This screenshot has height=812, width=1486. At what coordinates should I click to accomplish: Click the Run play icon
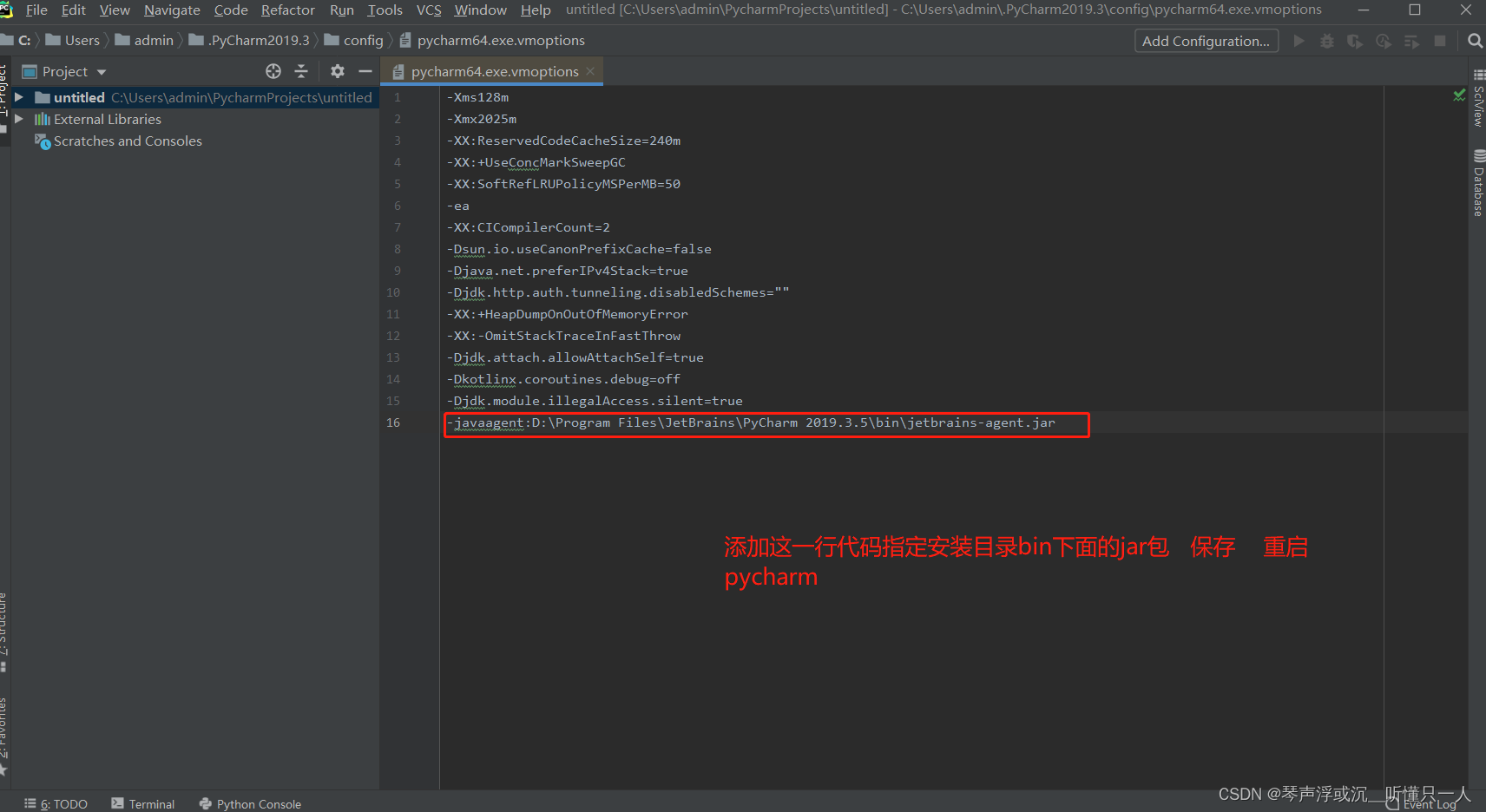1299,41
